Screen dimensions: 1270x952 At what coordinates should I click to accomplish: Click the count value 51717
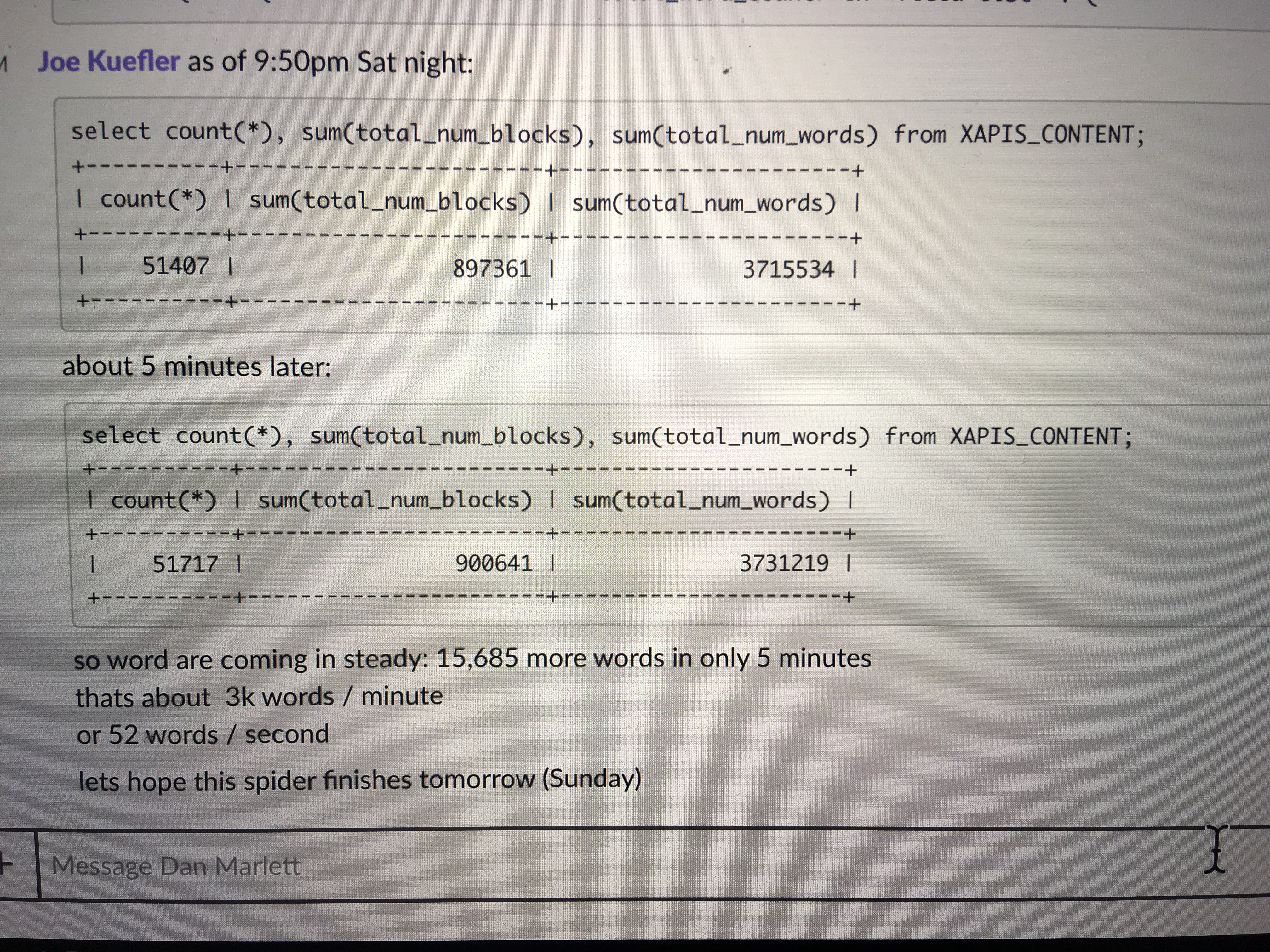185,564
